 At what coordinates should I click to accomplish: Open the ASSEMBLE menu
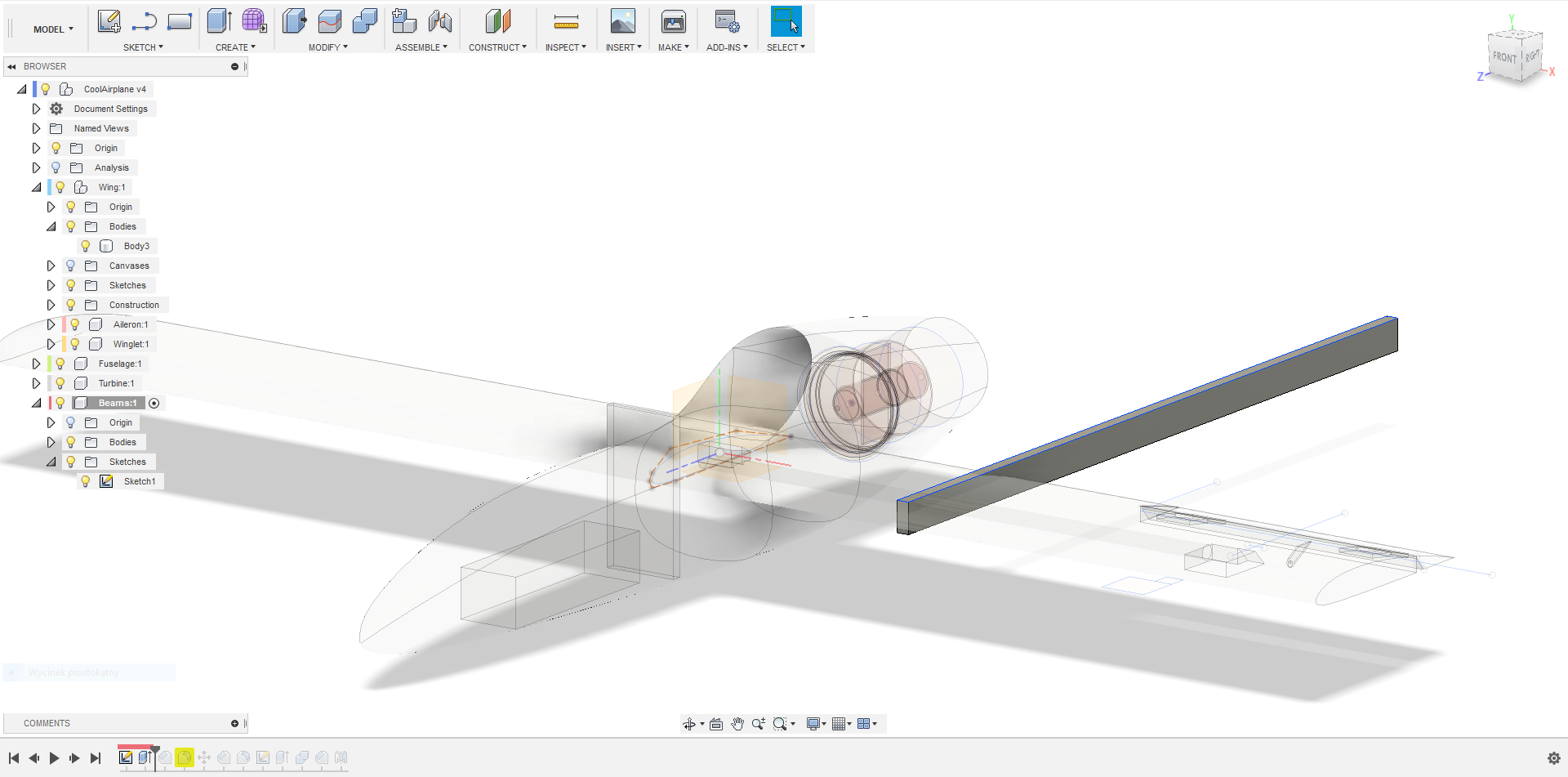[421, 47]
